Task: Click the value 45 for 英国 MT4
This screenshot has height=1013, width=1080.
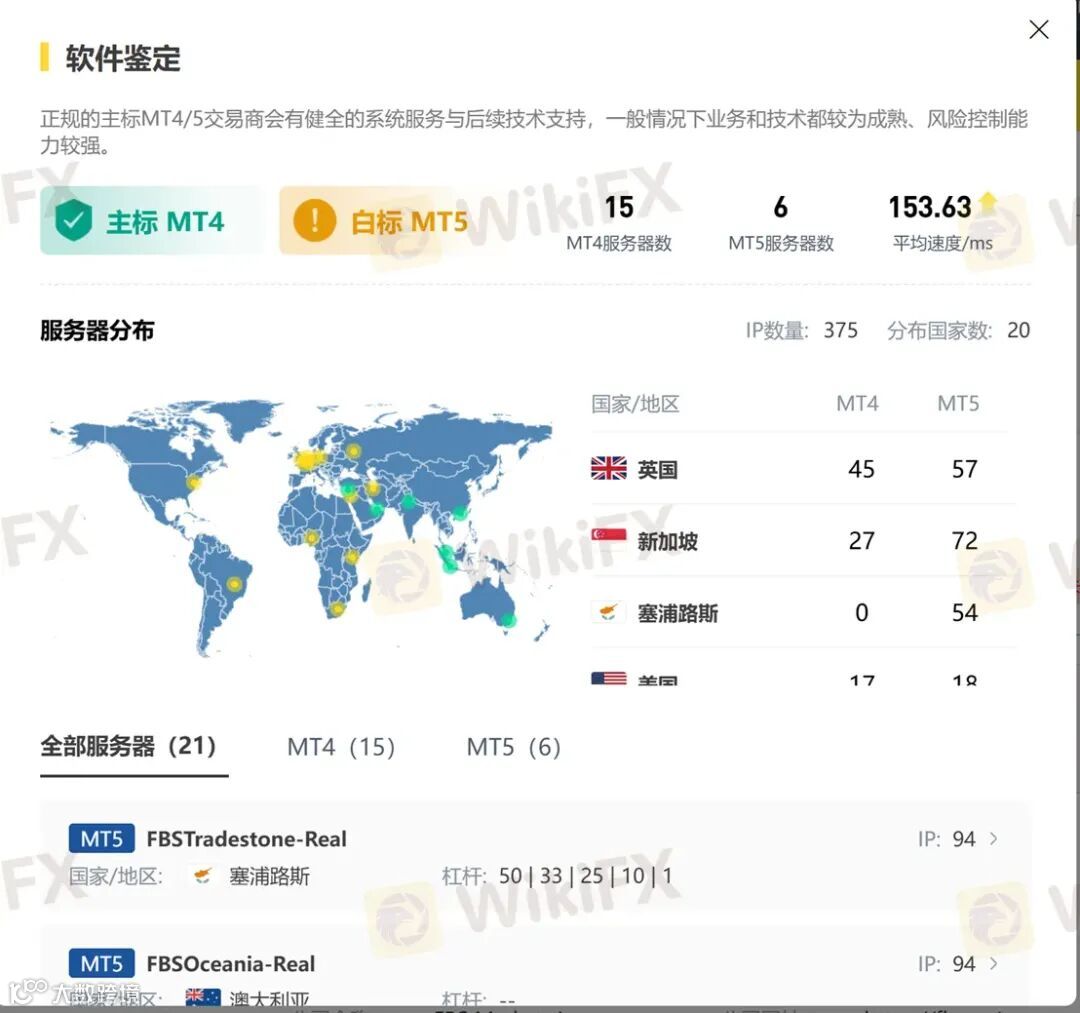Action: [x=861, y=470]
